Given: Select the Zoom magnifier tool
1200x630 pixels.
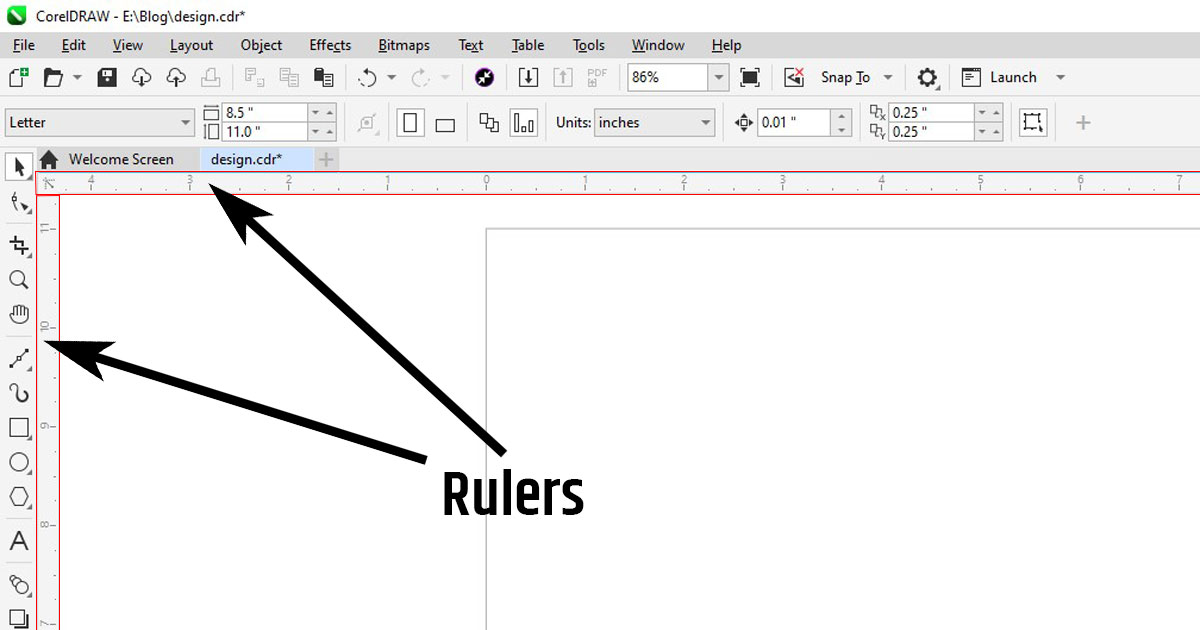Looking at the screenshot, I should coord(18,280).
